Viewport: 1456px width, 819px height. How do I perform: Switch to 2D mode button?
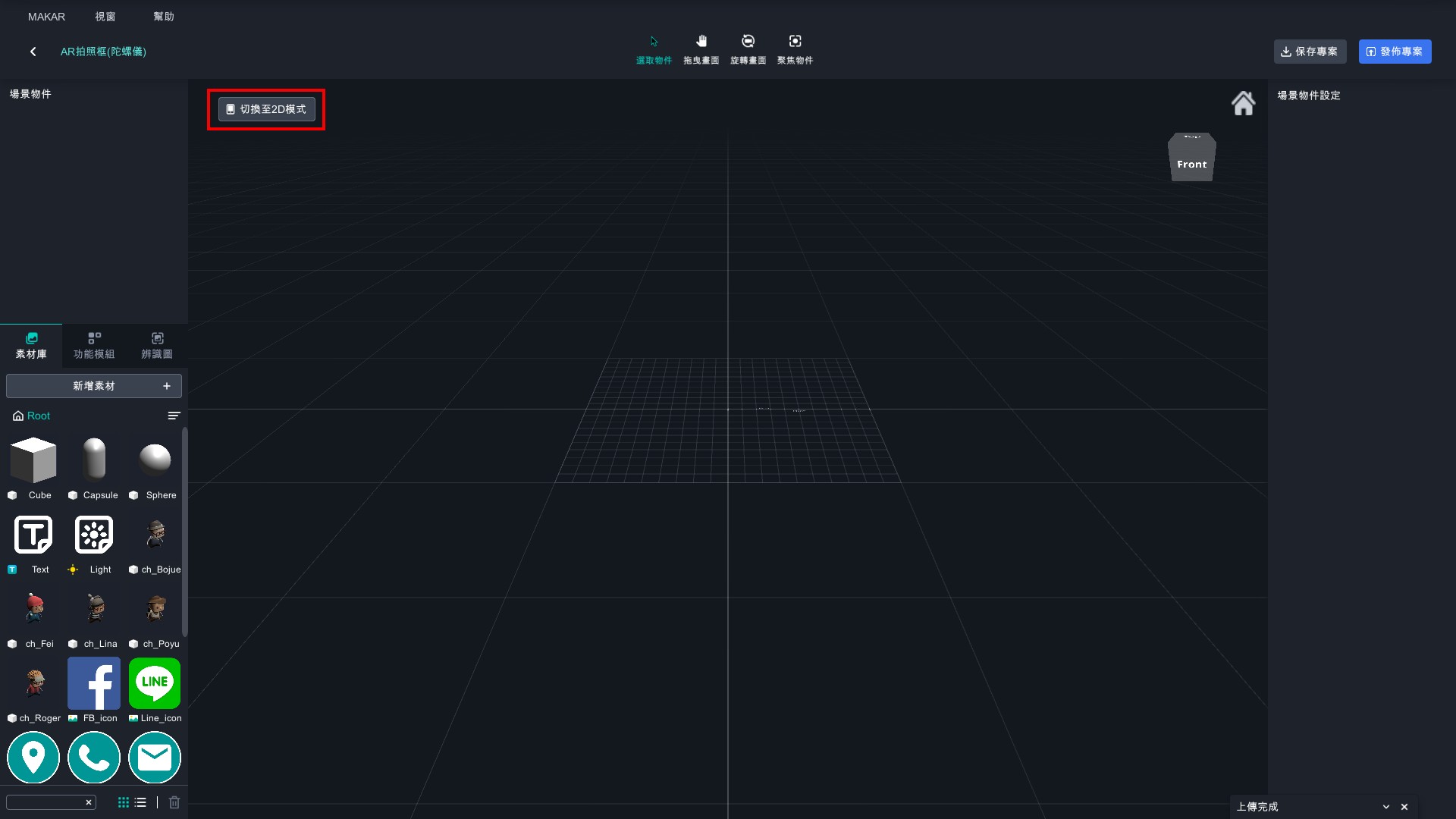tap(266, 109)
